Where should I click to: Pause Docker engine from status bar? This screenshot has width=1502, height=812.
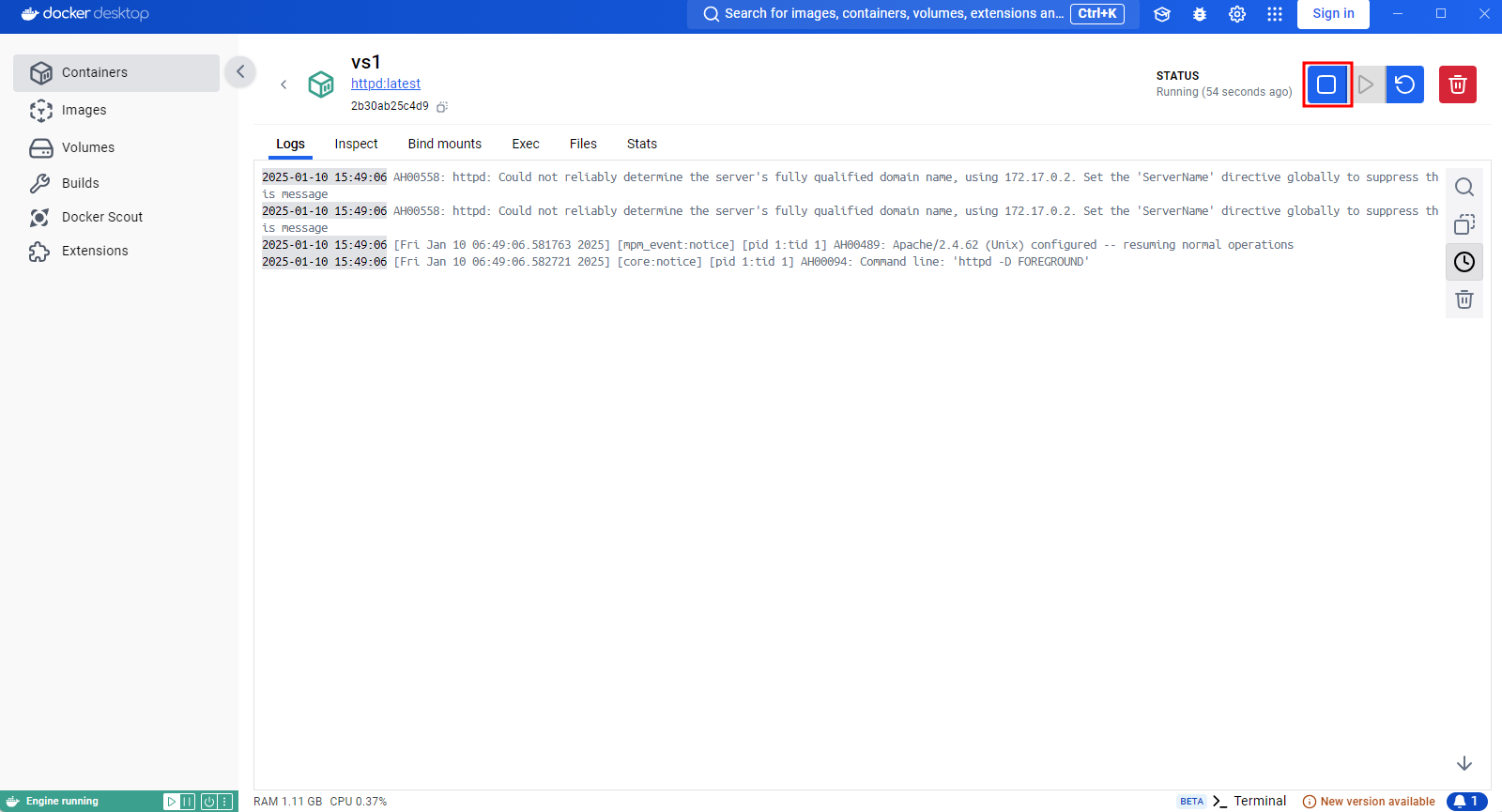point(187,802)
